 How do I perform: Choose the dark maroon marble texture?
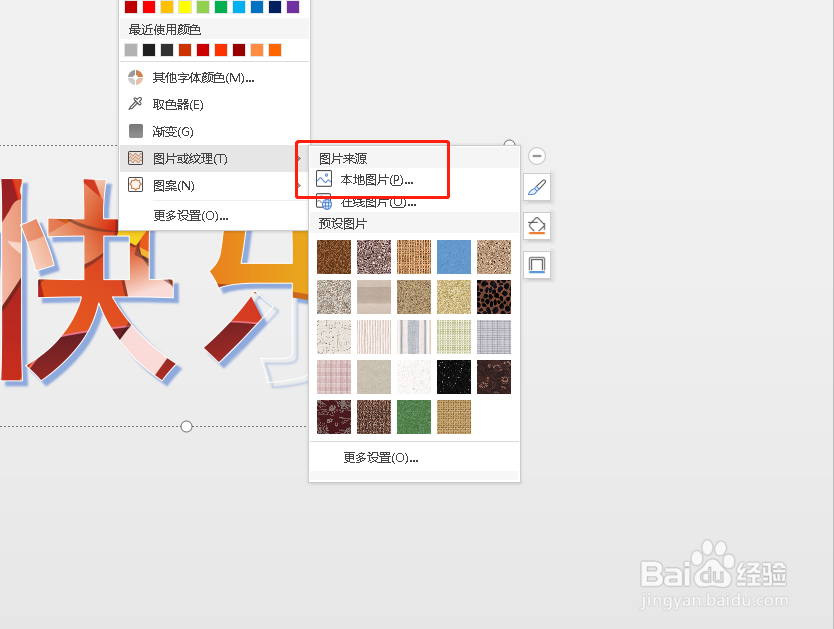click(334, 417)
